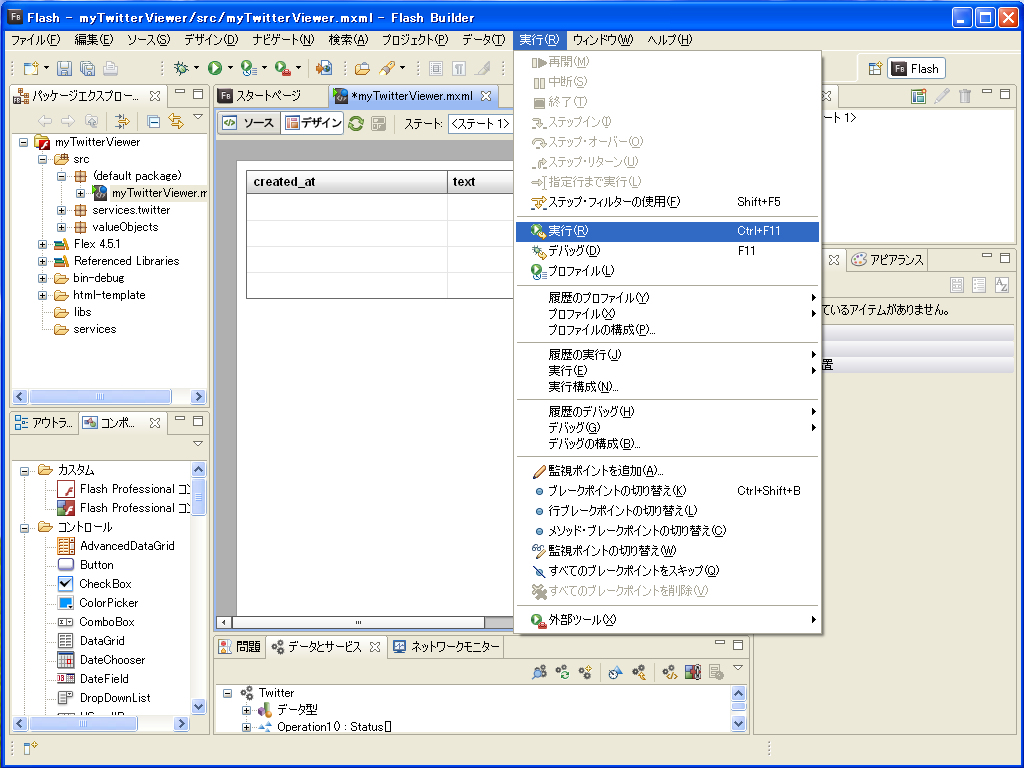The image size is (1024, 768).
Task: Toggle Link with Editor in Package Explorer
Action: pyautogui.click(x=176, y=121)
